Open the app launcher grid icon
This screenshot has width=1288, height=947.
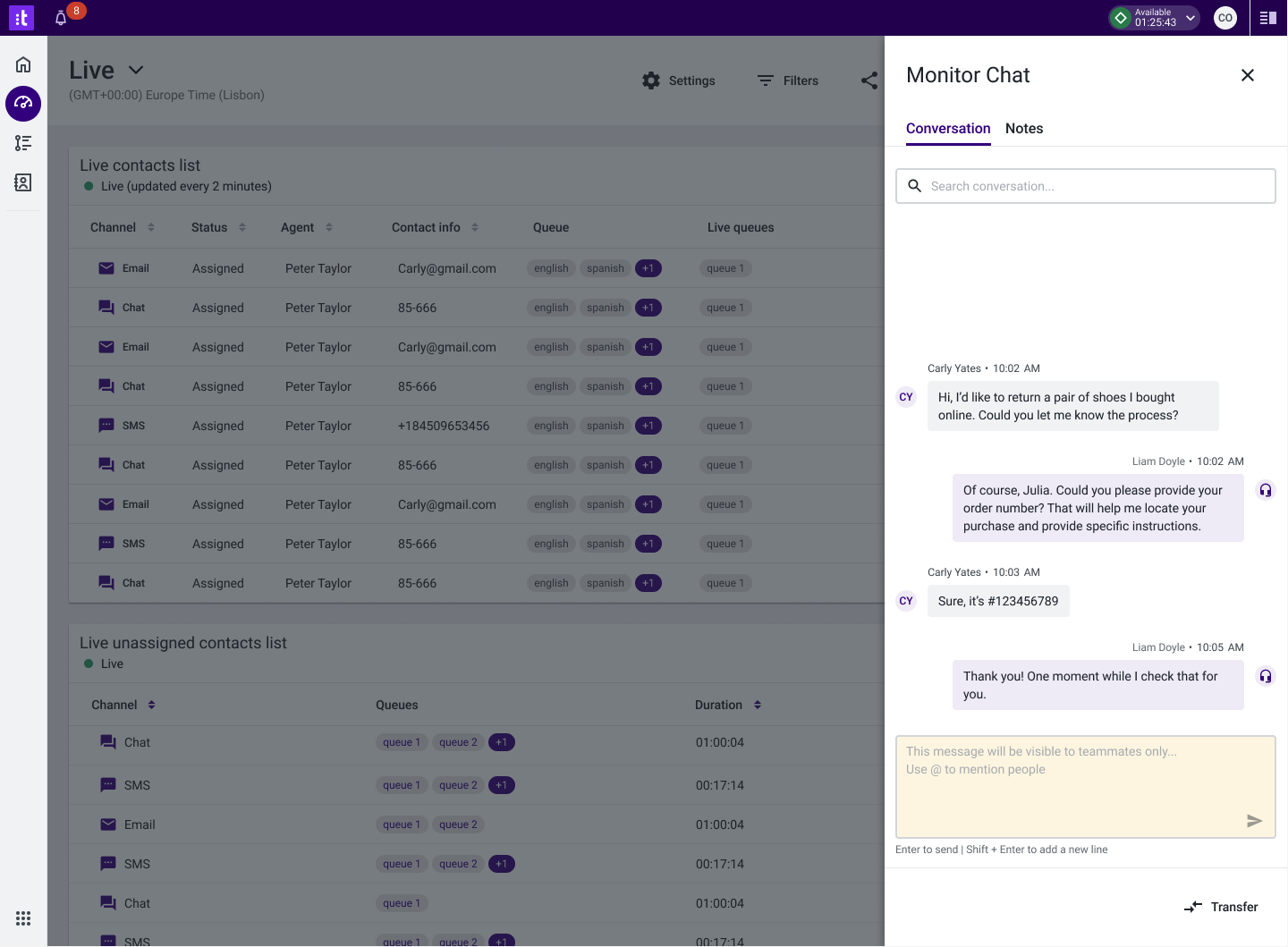coord(23,918)
